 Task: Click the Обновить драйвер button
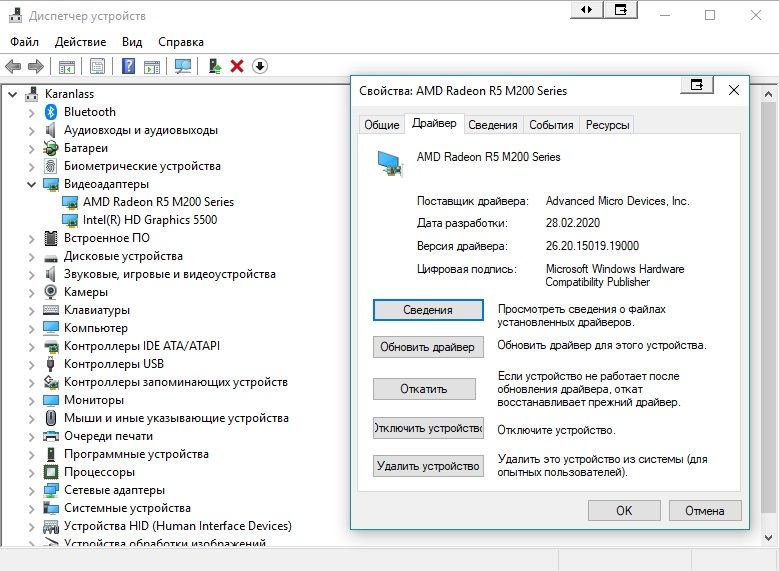click(428, 347)
